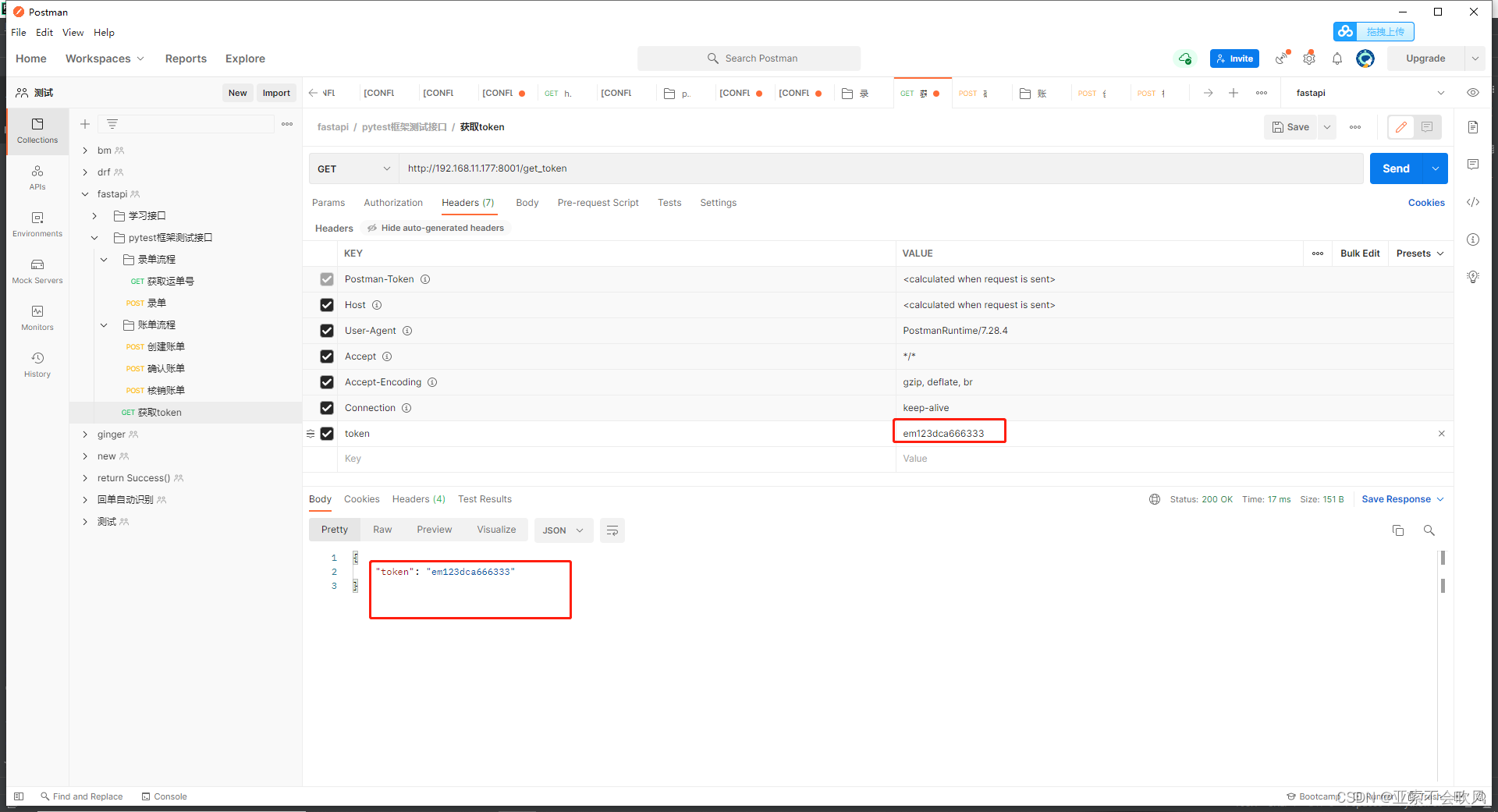Open the notifications bell
The image size is (1498, 812).
click(x=1337, y=59)
